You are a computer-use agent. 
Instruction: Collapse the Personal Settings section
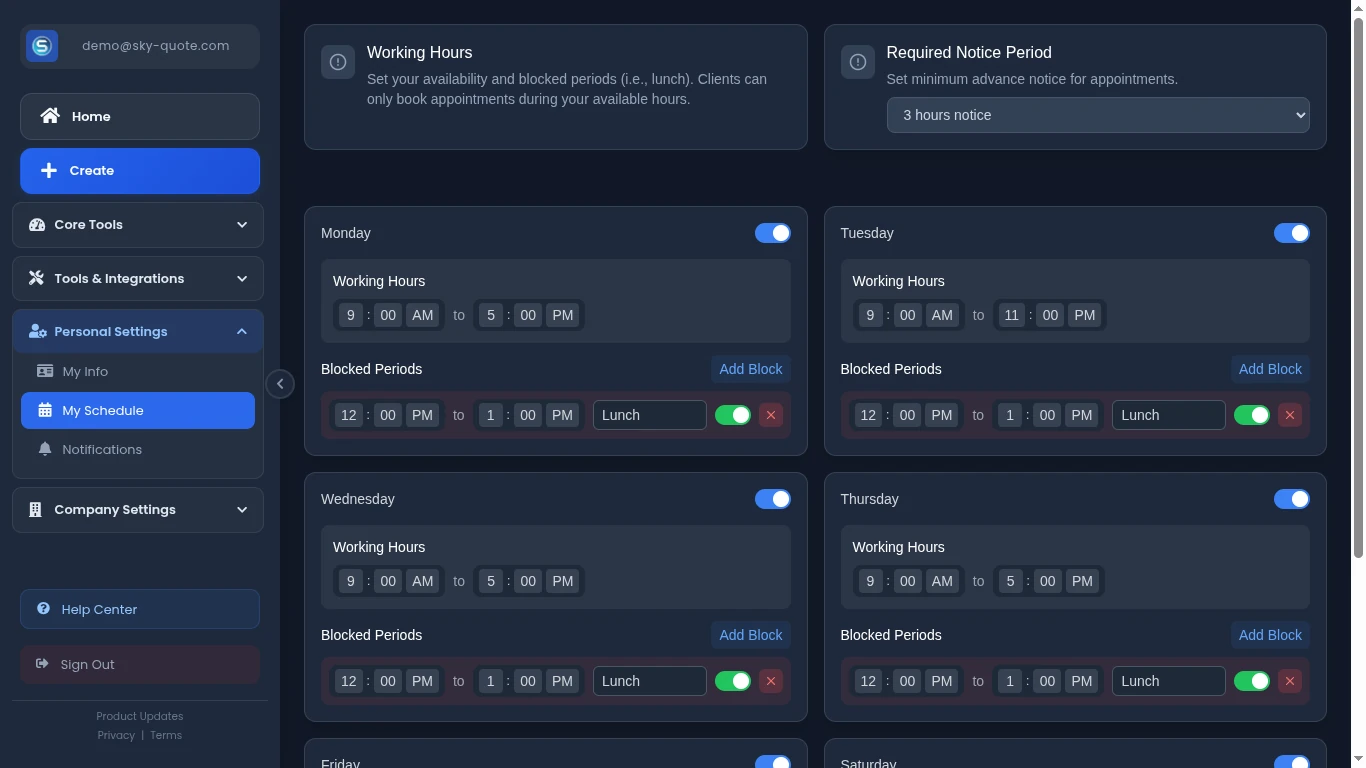click(138, 331)
